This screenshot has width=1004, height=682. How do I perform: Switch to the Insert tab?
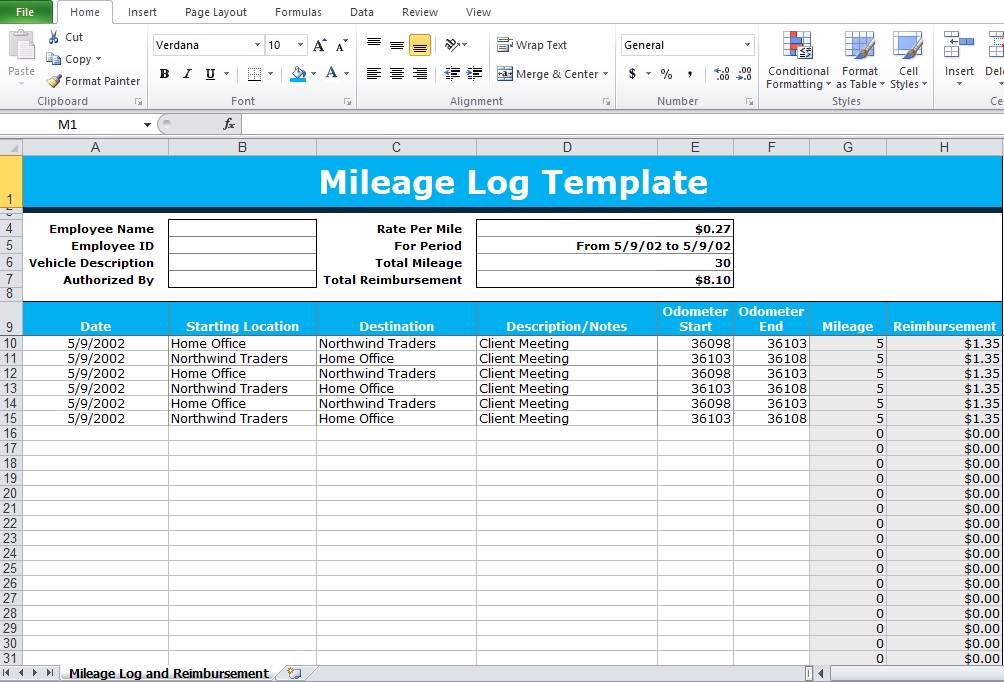(142, 12)
